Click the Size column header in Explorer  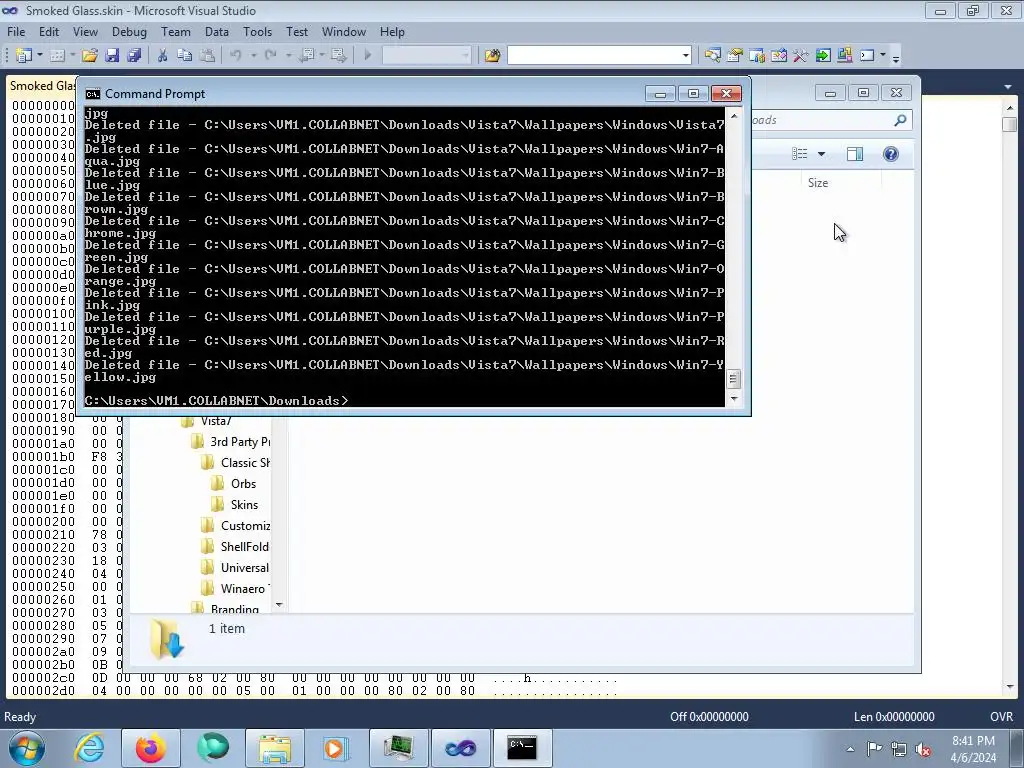point(818,183)
